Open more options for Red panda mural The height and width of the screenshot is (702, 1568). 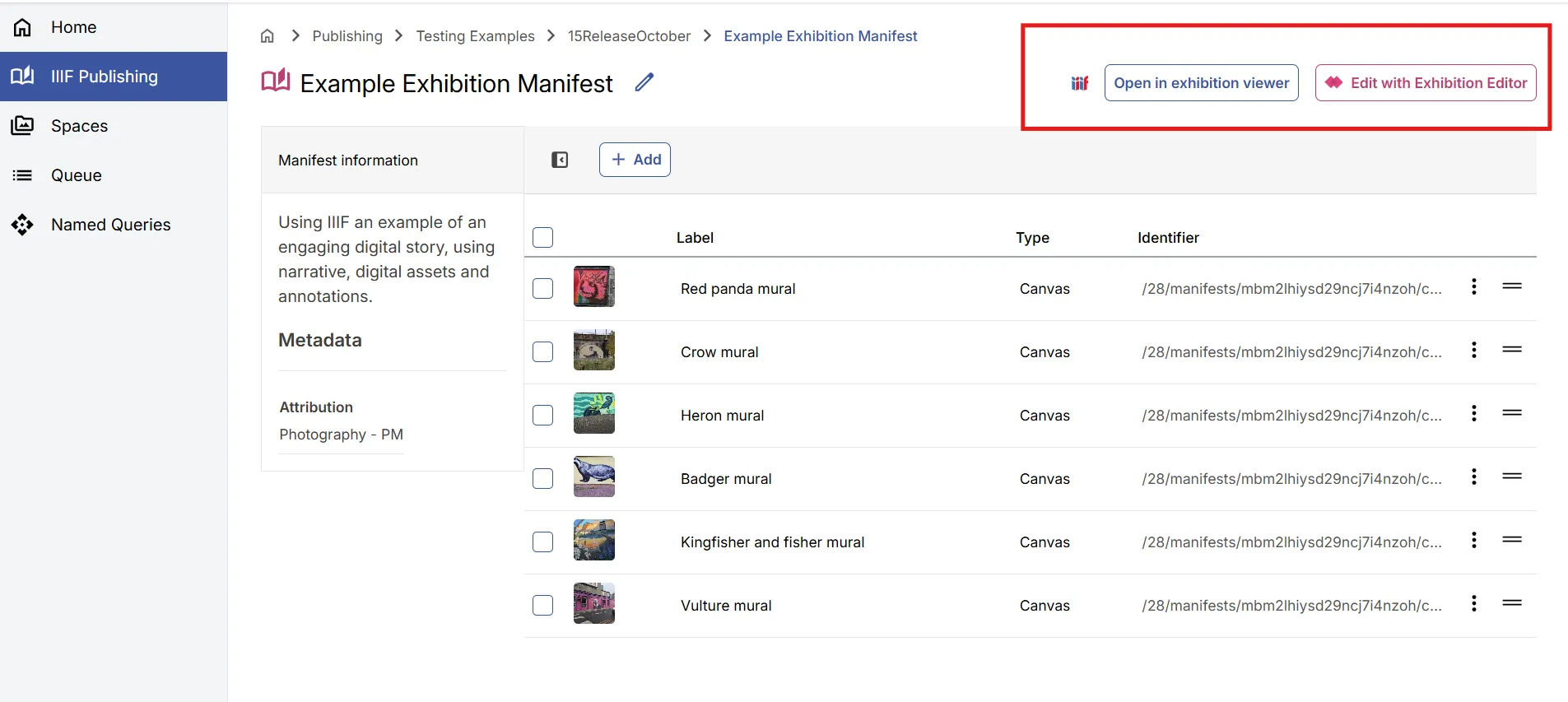[x=1474, y=286]
